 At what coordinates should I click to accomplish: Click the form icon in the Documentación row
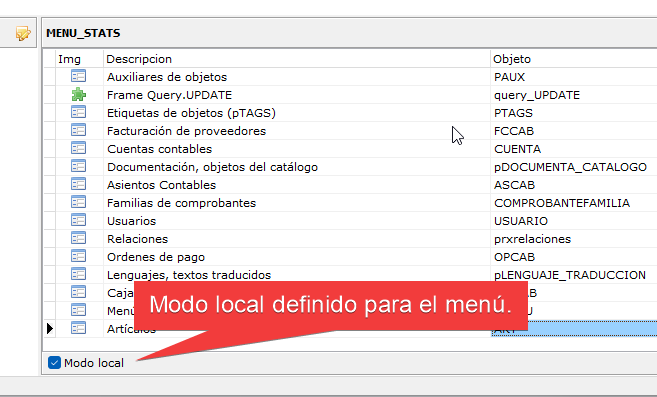coord(78,166)
